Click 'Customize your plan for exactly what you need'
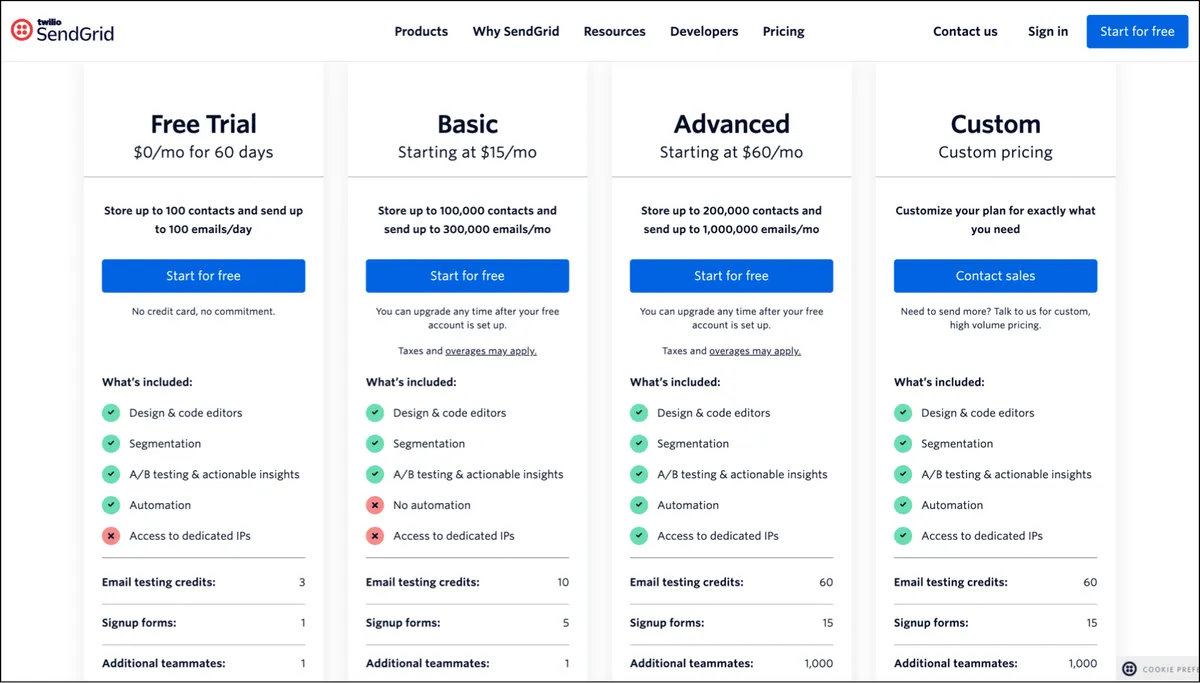The width and height of the screenshot is (1200, 683). tap(995, 220)
